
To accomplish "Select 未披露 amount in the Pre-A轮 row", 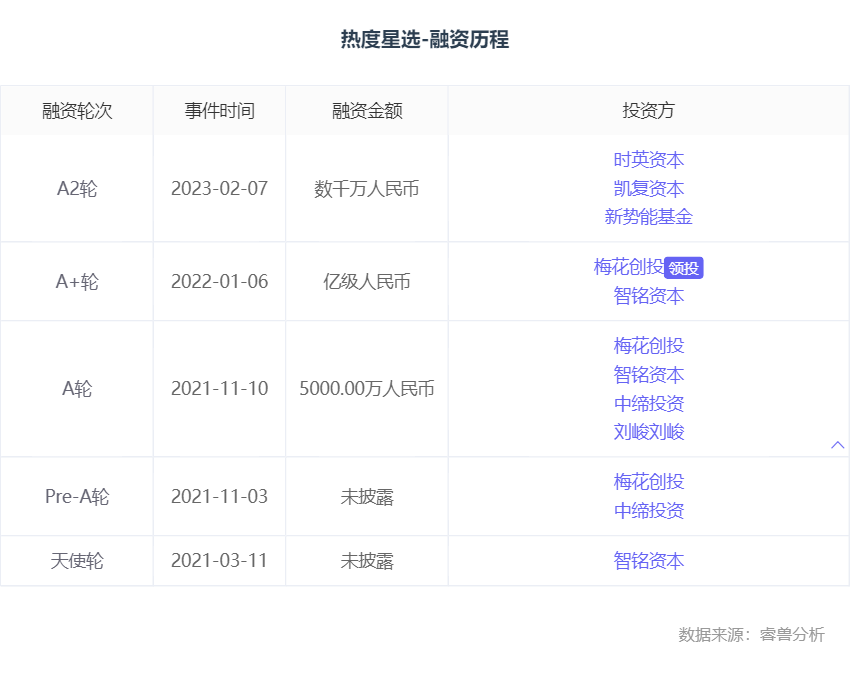I will tap(367, 497).
